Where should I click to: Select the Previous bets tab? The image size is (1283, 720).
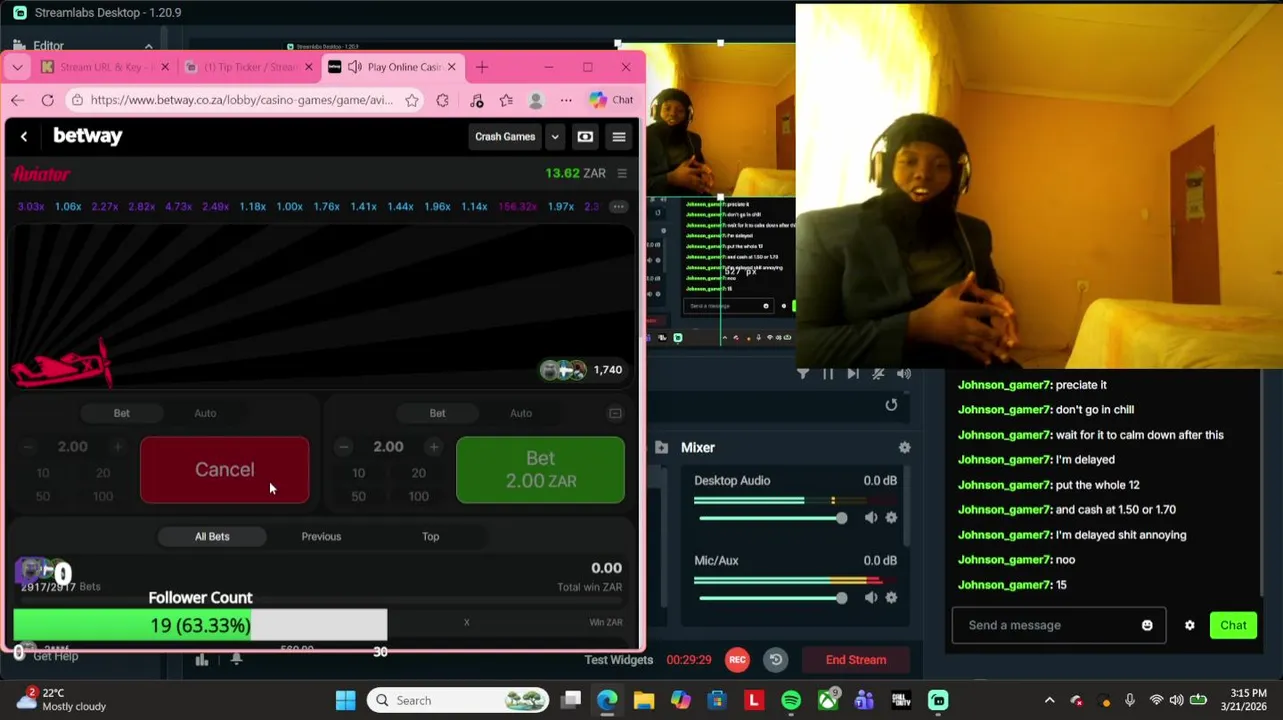click(321, 537)
